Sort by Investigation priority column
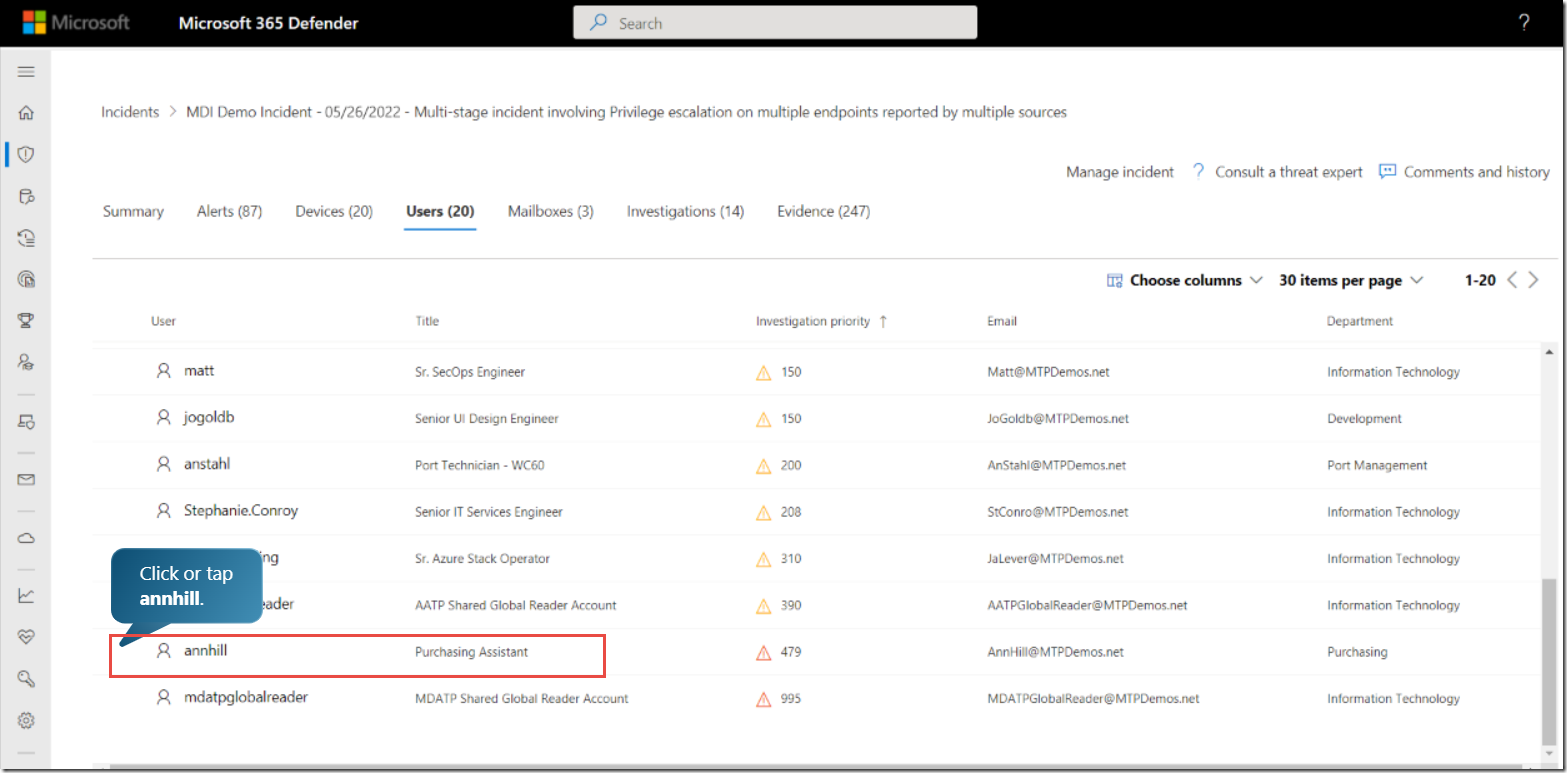 (822, 321)
